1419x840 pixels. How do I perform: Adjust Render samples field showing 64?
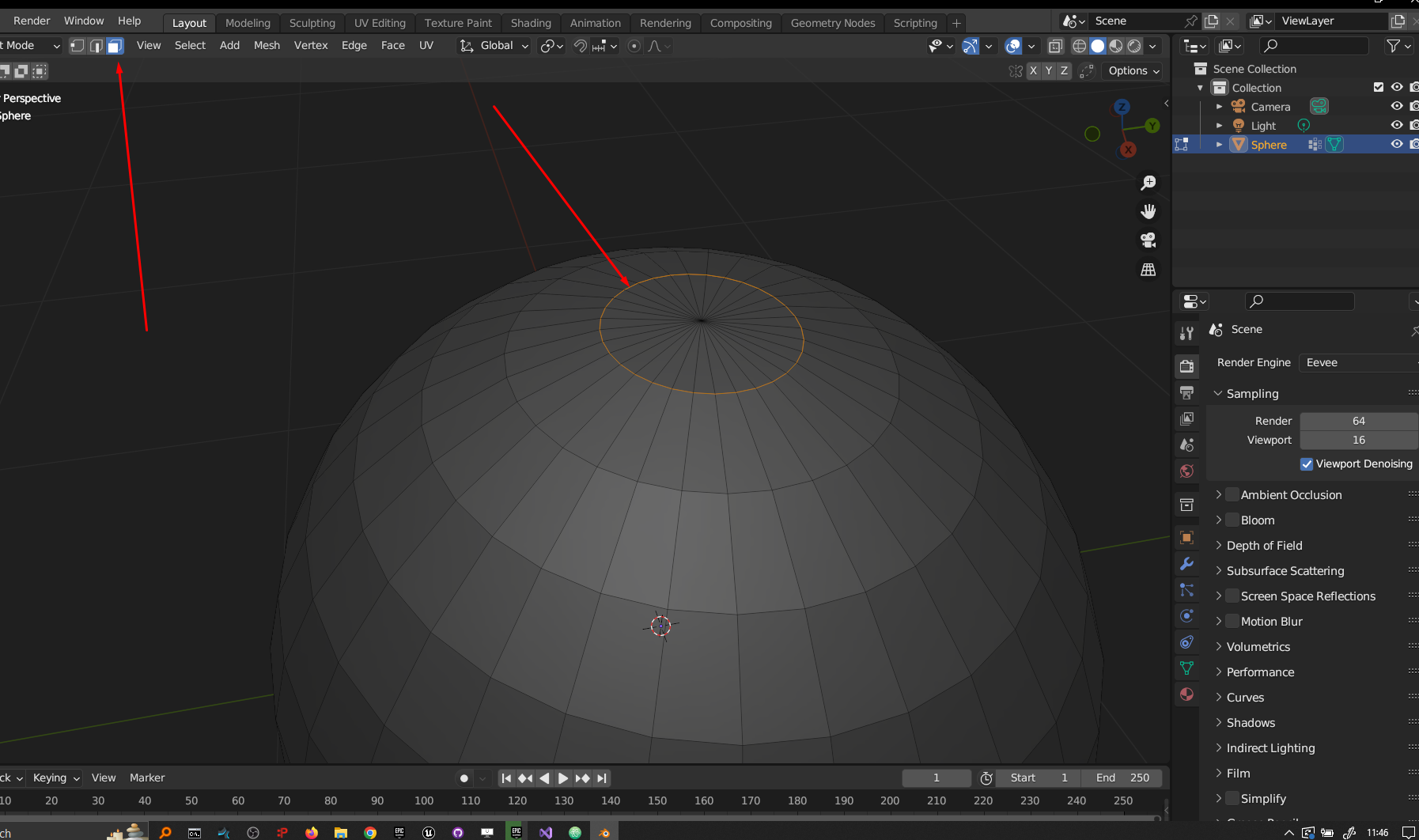tap(1359, 421)
